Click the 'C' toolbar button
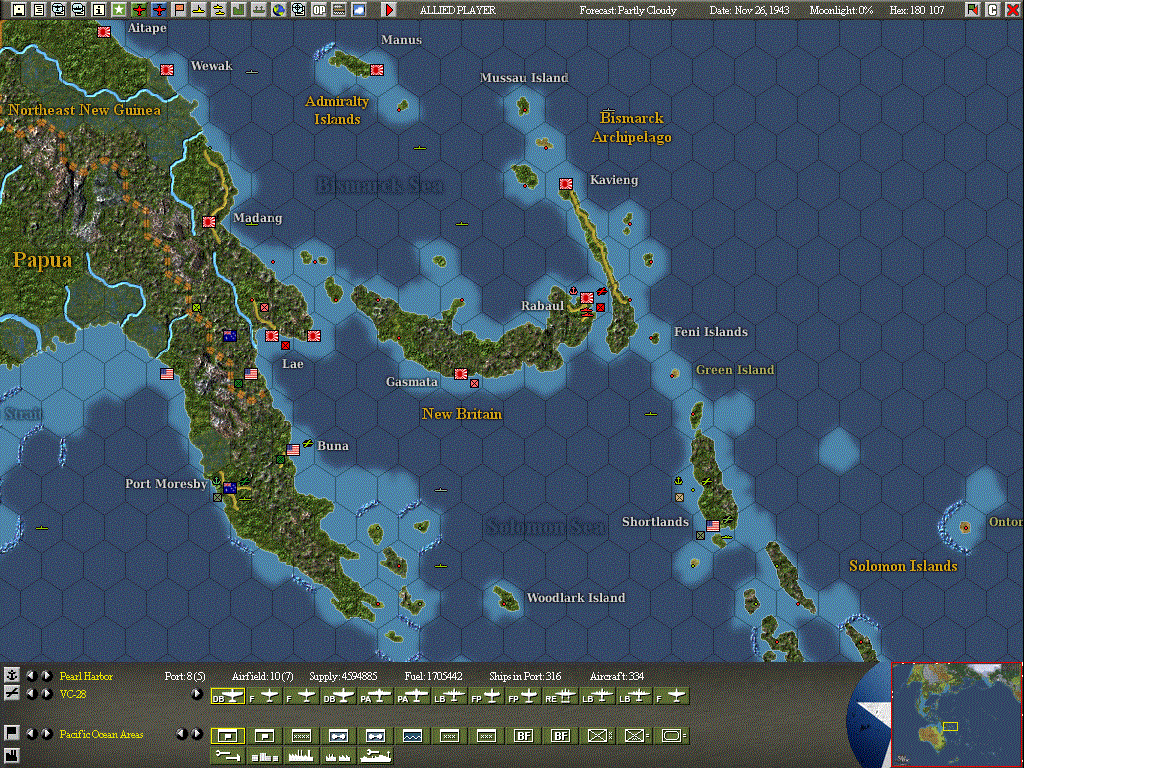This screenshot has height=768, width=1152. pos(993,10)
